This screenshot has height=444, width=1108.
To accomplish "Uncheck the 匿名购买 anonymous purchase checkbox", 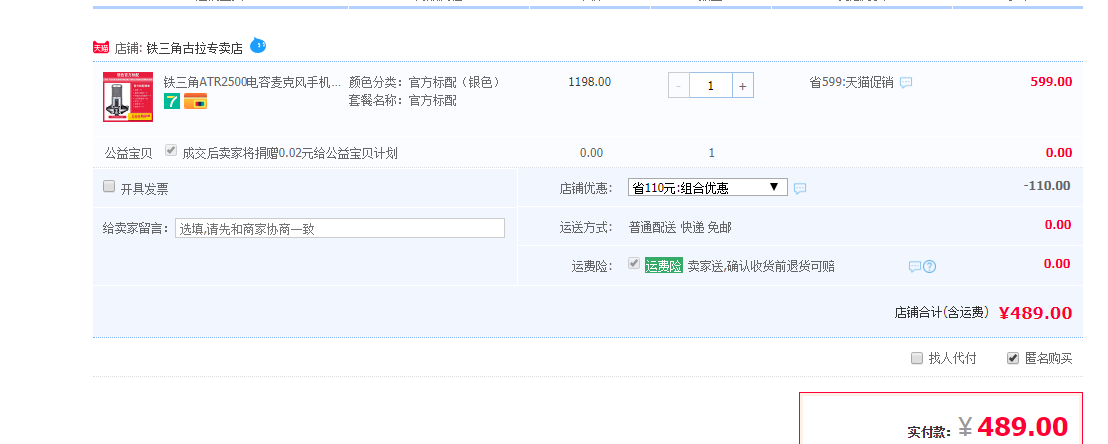I will pos(1013,358).
